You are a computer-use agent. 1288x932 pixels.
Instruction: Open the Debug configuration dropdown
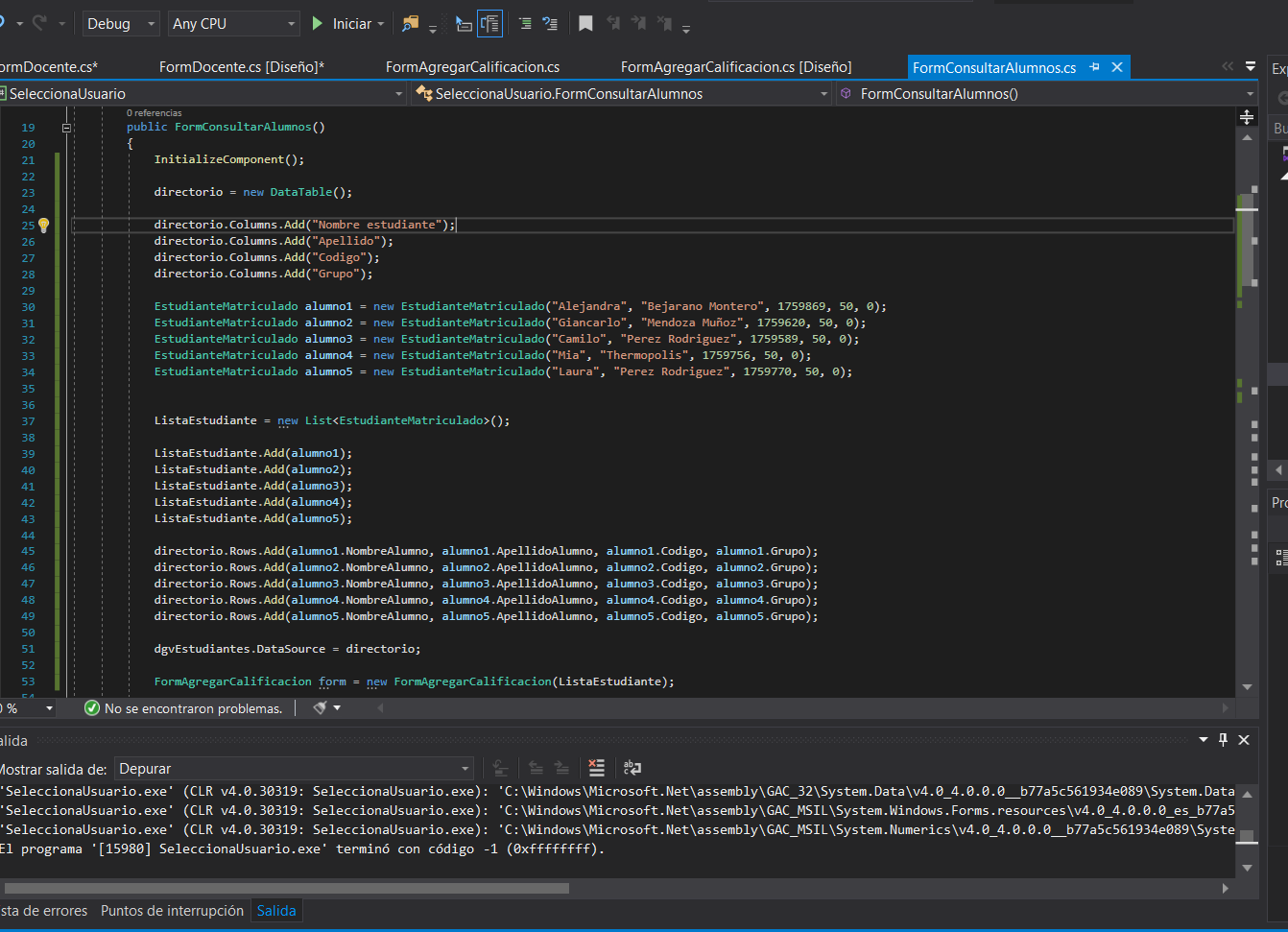[121, 23]
